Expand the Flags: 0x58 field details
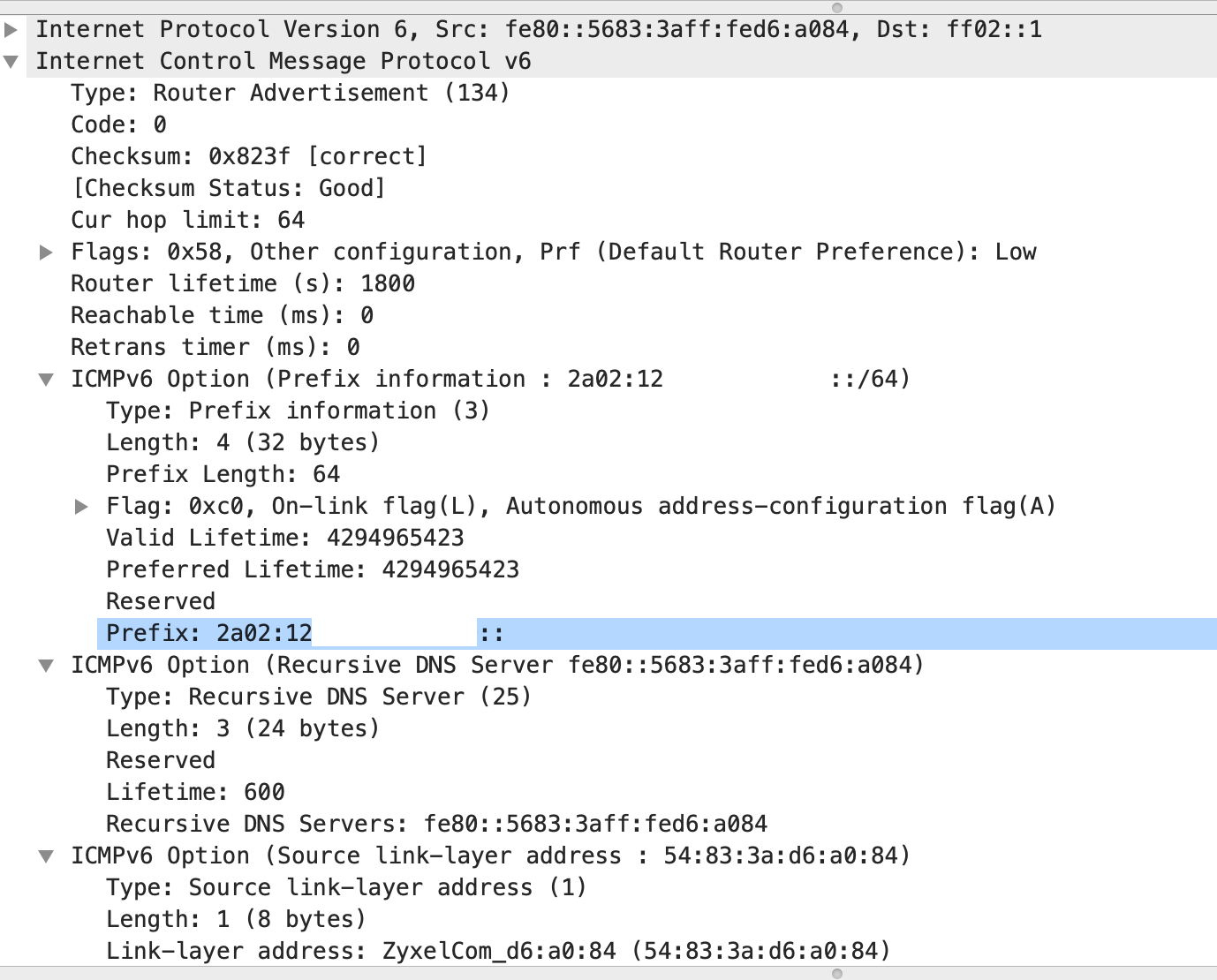This screenshot has width=1217, height=980. (x=46, y=252)
